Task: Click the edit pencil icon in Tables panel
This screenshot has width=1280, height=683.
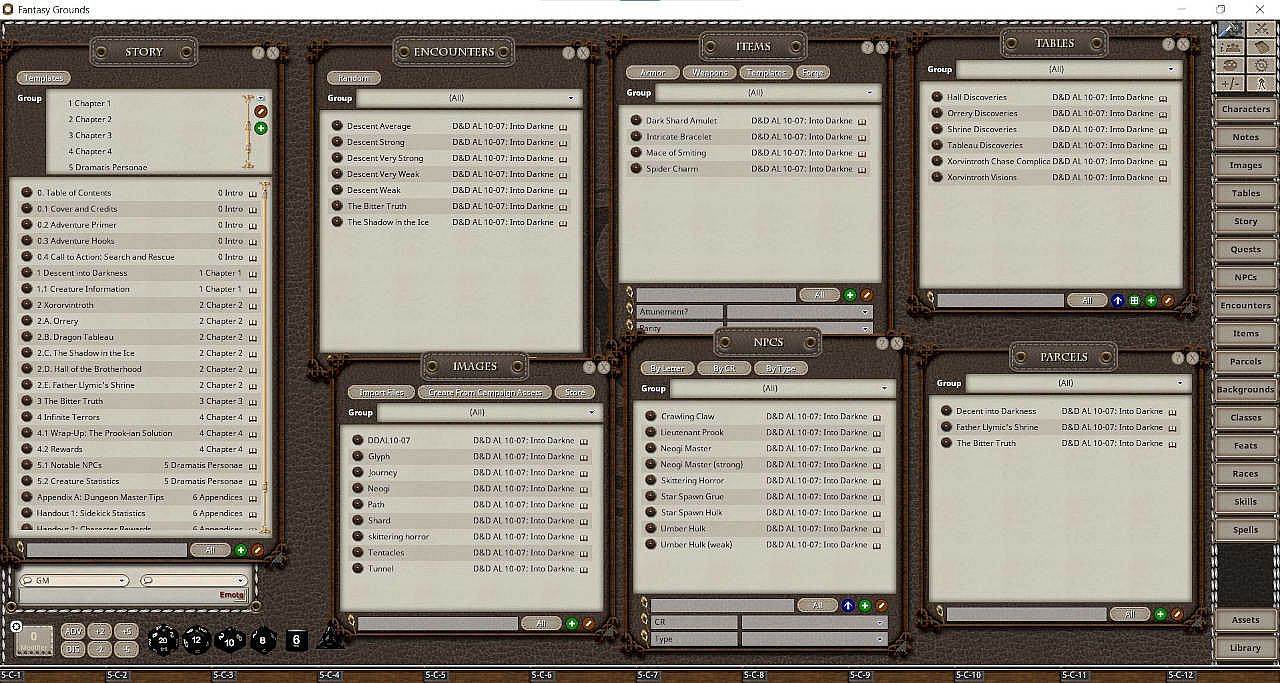Action: pos(1167,300)
